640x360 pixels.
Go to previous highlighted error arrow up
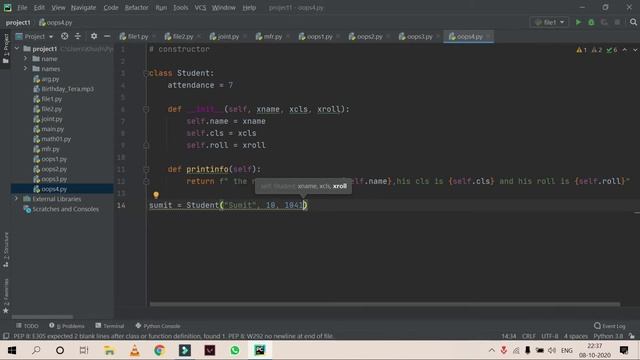pos(624,50)
